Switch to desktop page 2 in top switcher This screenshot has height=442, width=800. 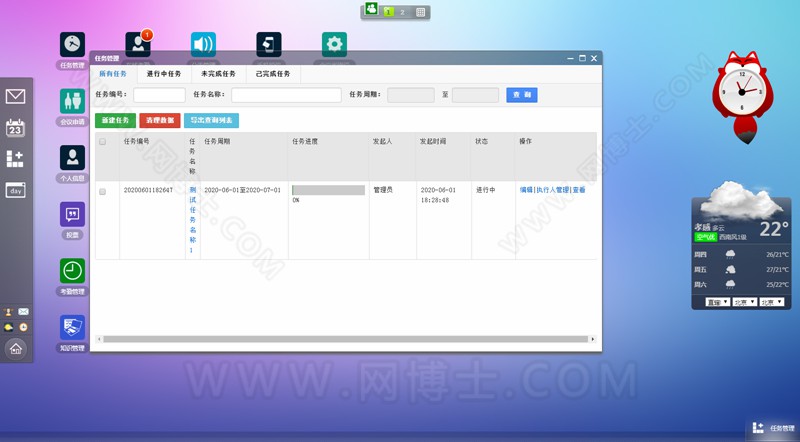403,12
